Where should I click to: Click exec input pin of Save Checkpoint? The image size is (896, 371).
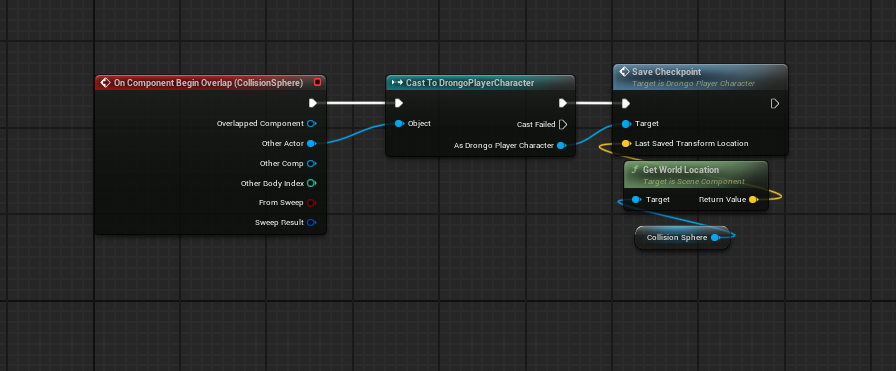(x=626, y=103)
